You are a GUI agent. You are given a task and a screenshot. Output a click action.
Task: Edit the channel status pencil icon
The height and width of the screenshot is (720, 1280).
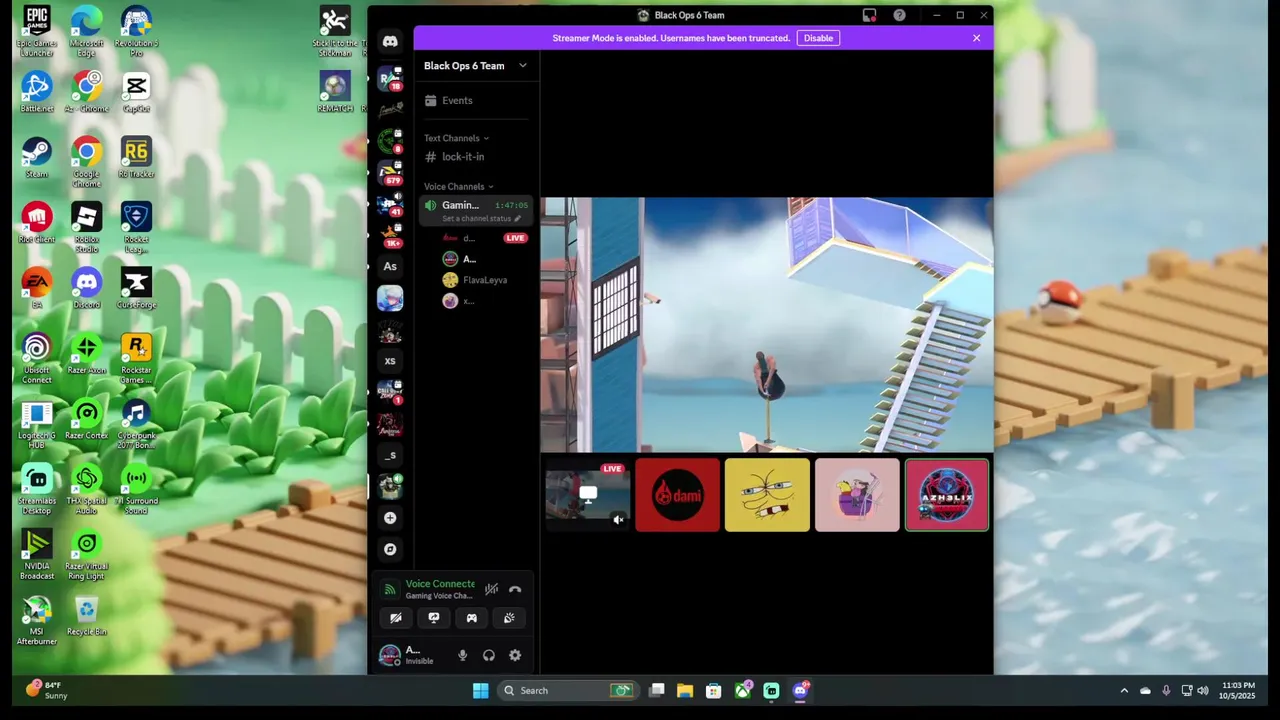click(517, 219)
